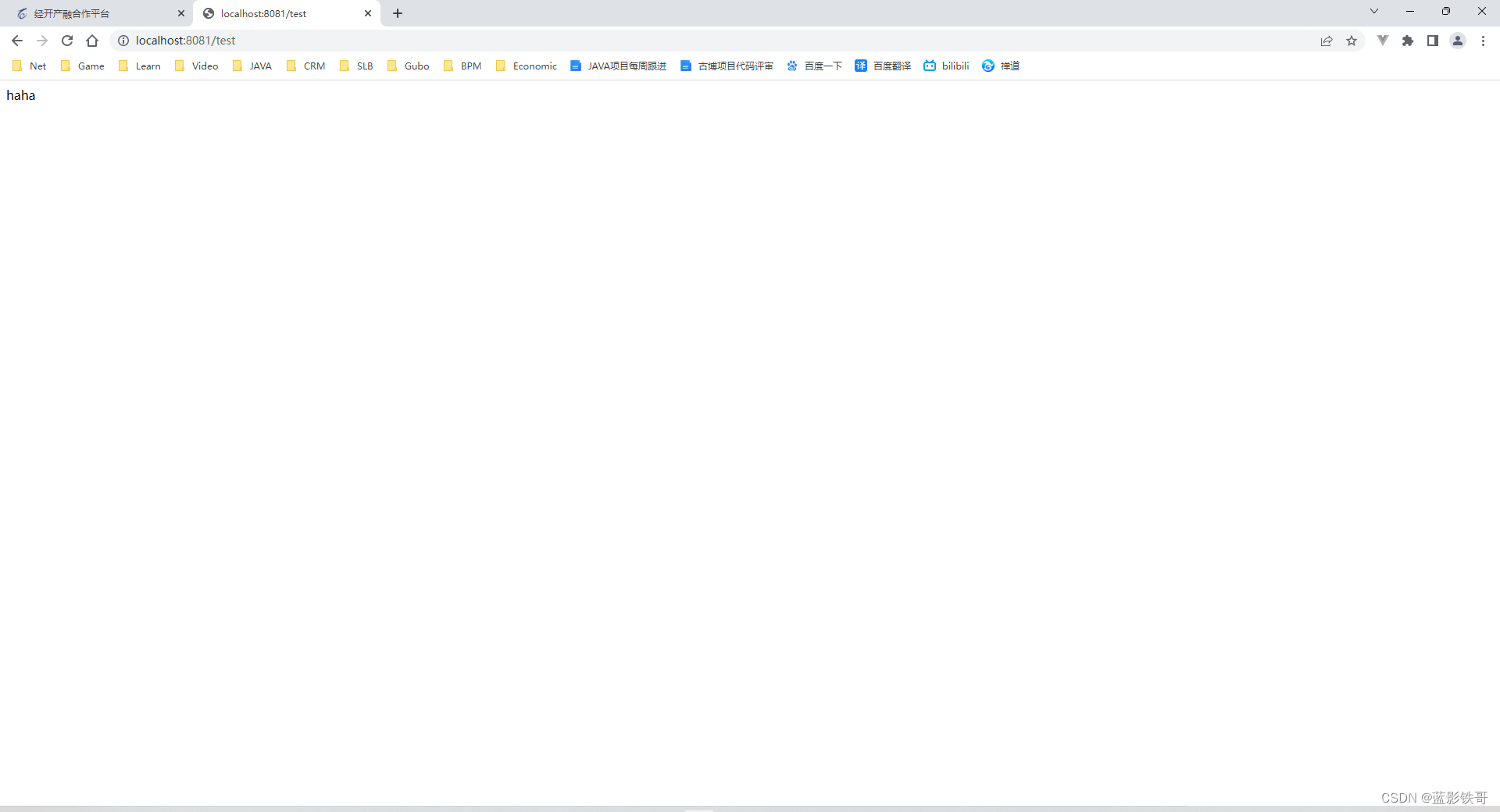The image size is (1500, 812).
Task: Select the localhost:8081/test tab
Action: (287, 13)
